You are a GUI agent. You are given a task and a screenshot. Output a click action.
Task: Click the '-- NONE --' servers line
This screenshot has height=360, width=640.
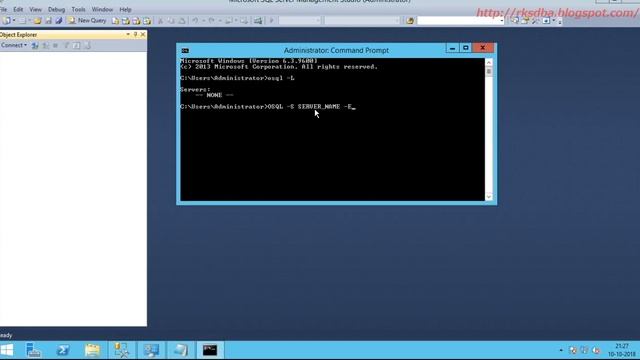coord(214,95)
